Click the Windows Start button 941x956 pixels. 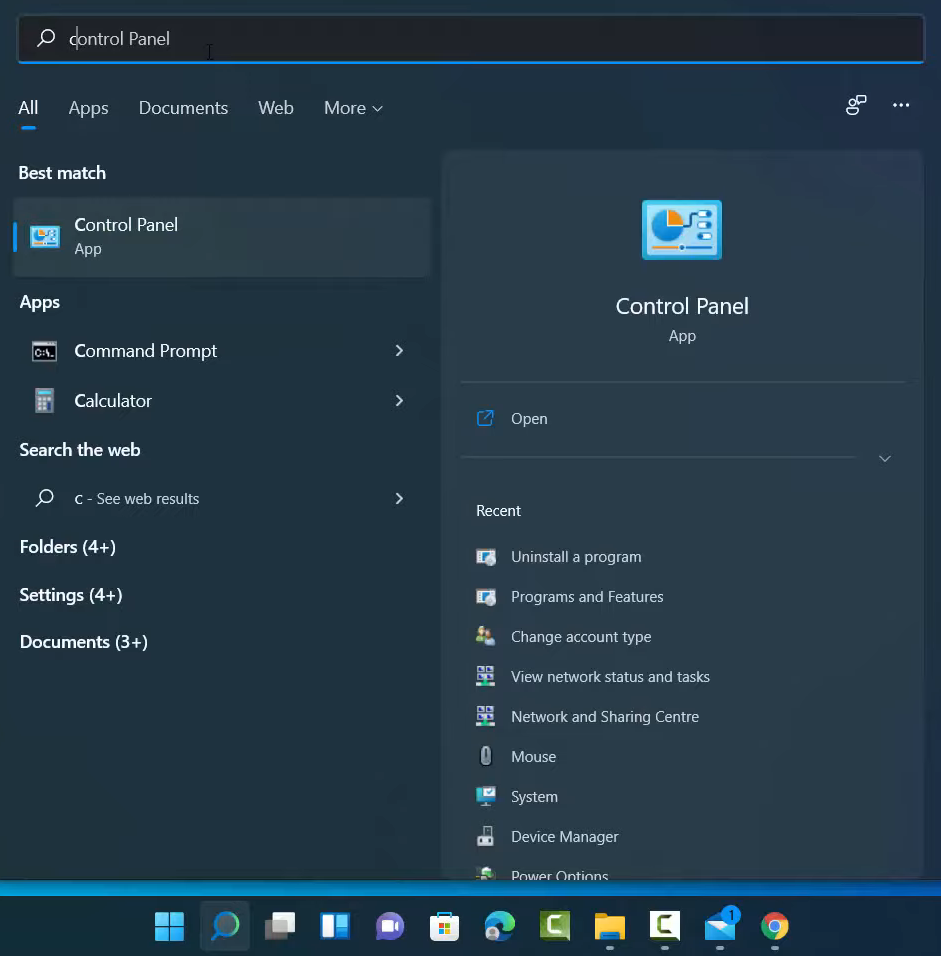[169, 927]
